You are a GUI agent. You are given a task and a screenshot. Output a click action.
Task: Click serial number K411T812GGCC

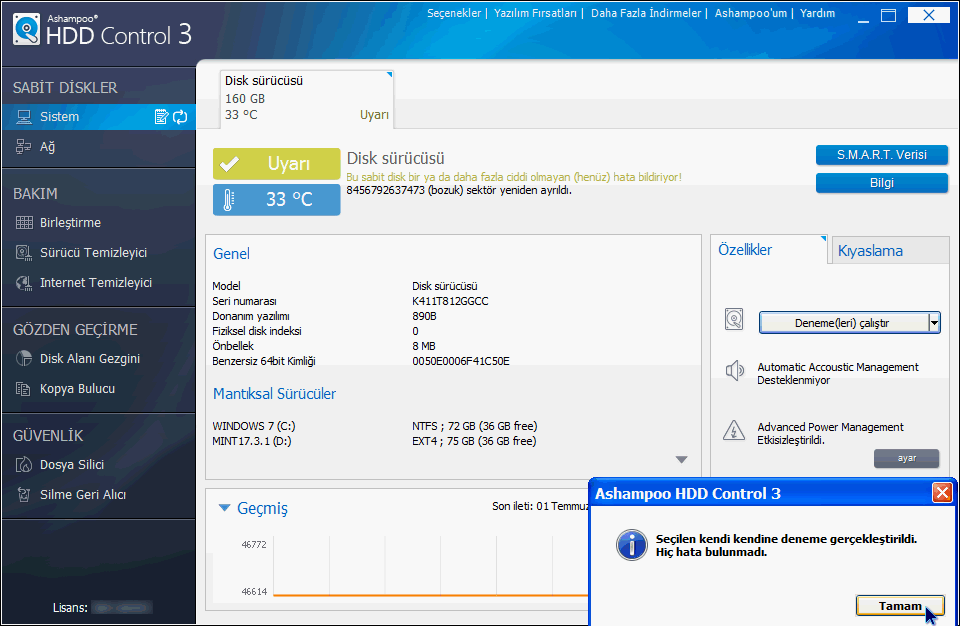(x=450, y=301)
